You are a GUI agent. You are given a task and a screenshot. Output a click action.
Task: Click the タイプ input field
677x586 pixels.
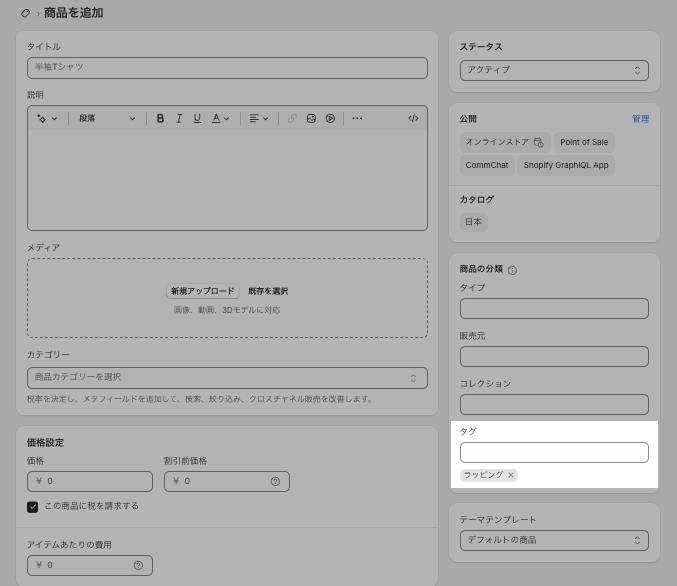[554, 308]
